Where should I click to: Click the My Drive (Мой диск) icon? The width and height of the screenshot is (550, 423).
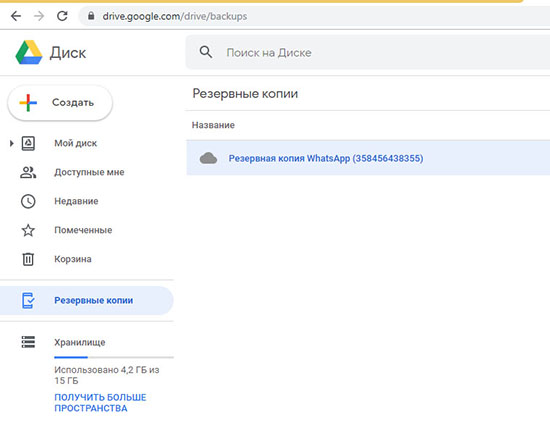(28, 143)
